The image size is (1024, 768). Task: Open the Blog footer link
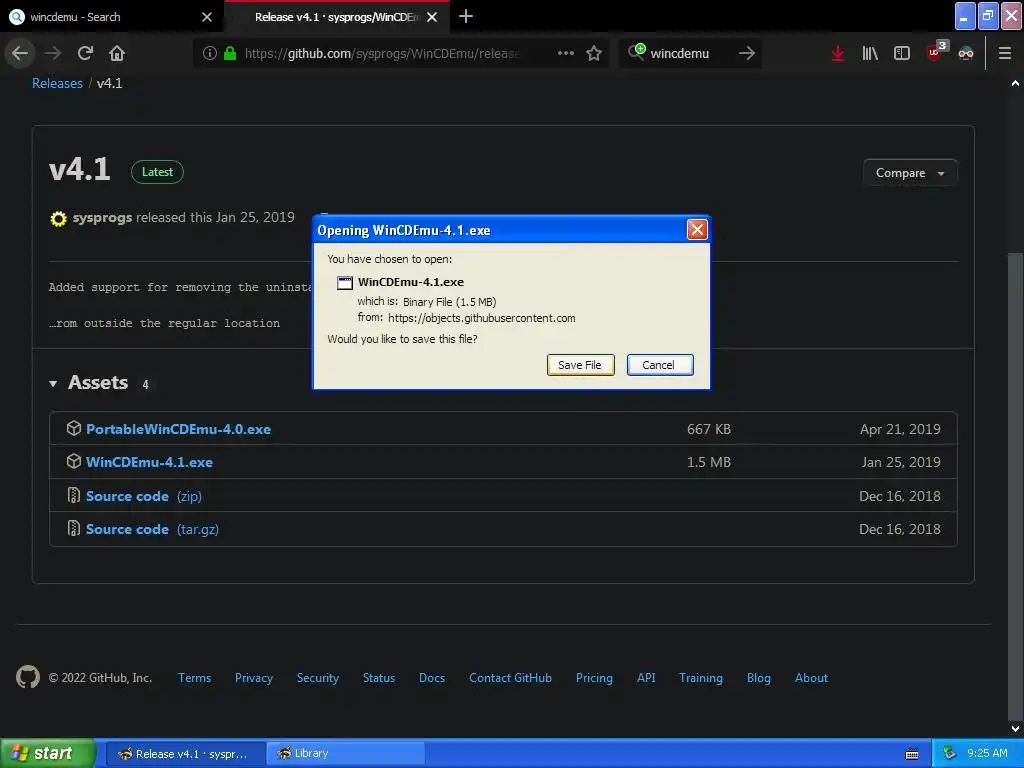759,678
